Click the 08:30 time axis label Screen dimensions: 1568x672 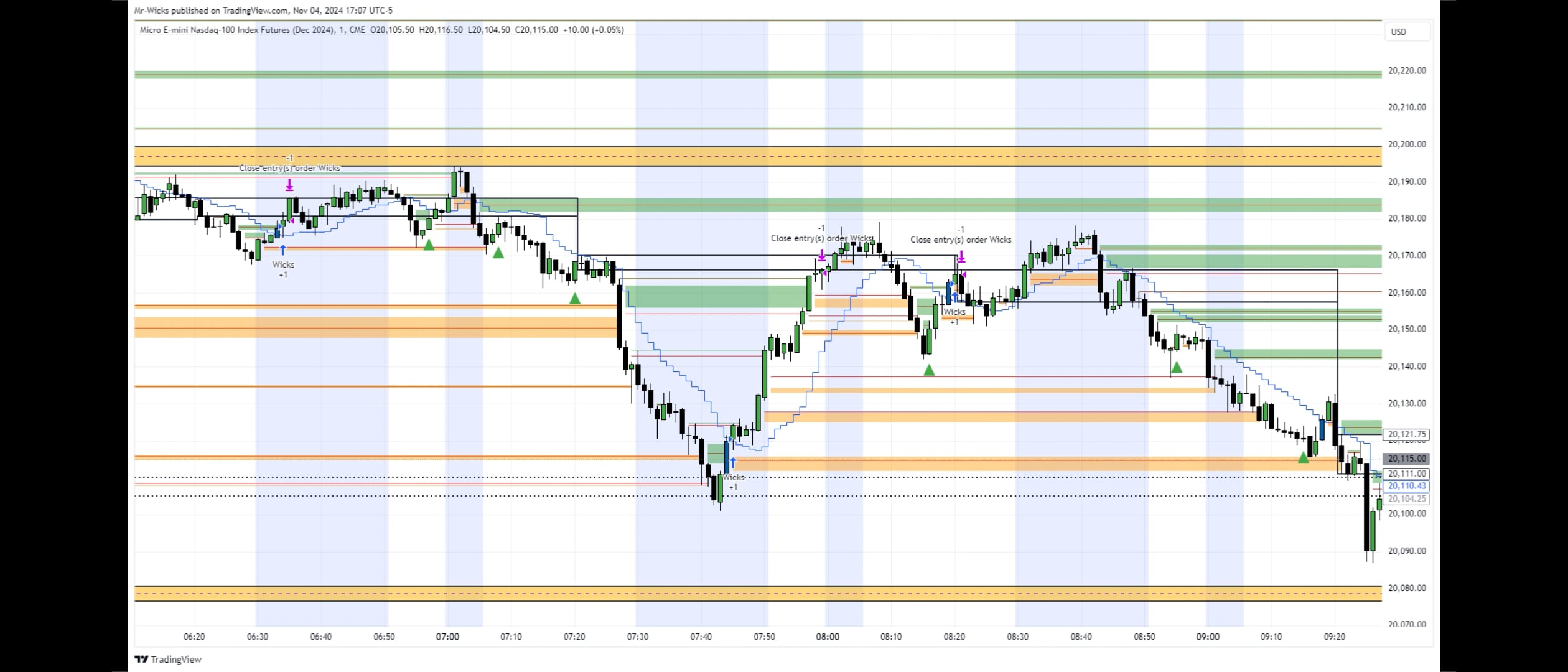[x=1018, y=637]
